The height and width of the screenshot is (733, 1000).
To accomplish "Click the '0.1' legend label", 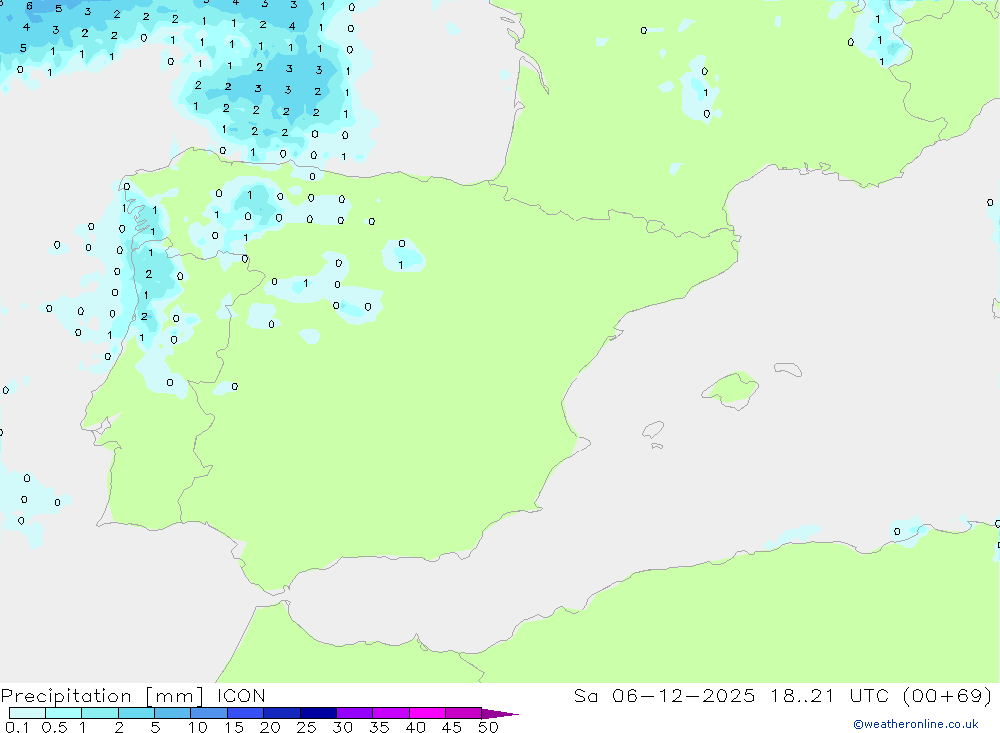I will point(17,727).
